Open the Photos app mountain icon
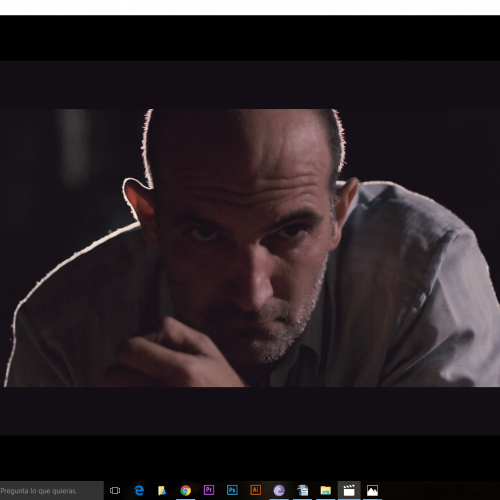The height and width of the screenshot is (500, 500). [372, 490]
